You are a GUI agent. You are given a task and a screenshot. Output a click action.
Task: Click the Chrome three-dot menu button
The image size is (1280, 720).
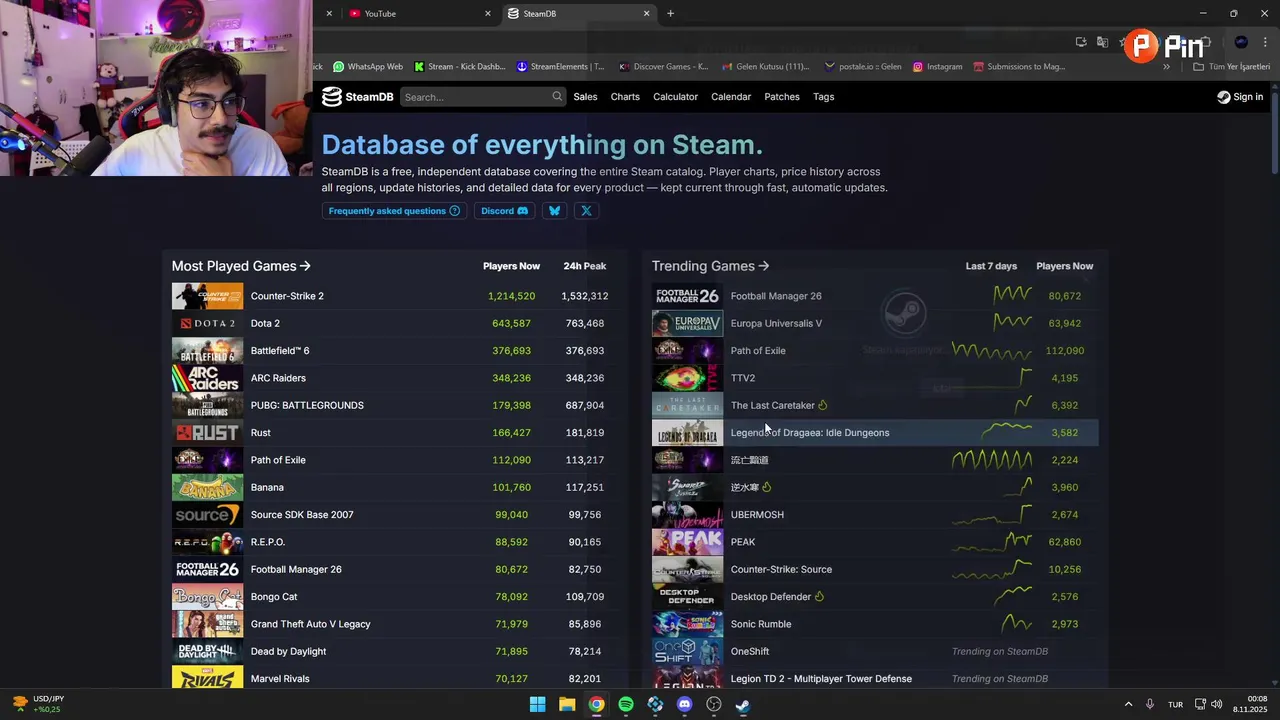pos(1267,42)
